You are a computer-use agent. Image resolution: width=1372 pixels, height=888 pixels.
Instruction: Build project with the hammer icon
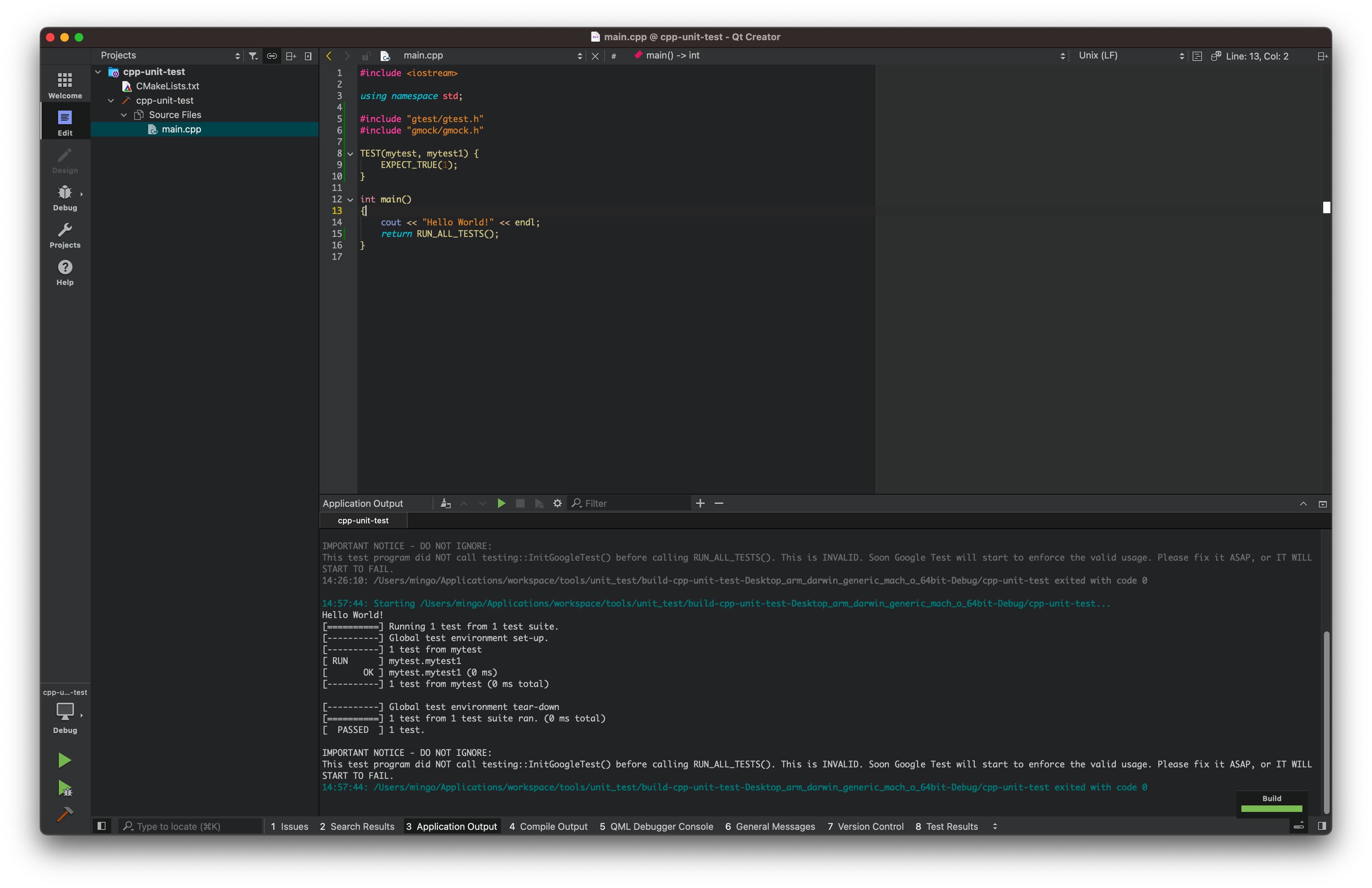coord(65,814)
